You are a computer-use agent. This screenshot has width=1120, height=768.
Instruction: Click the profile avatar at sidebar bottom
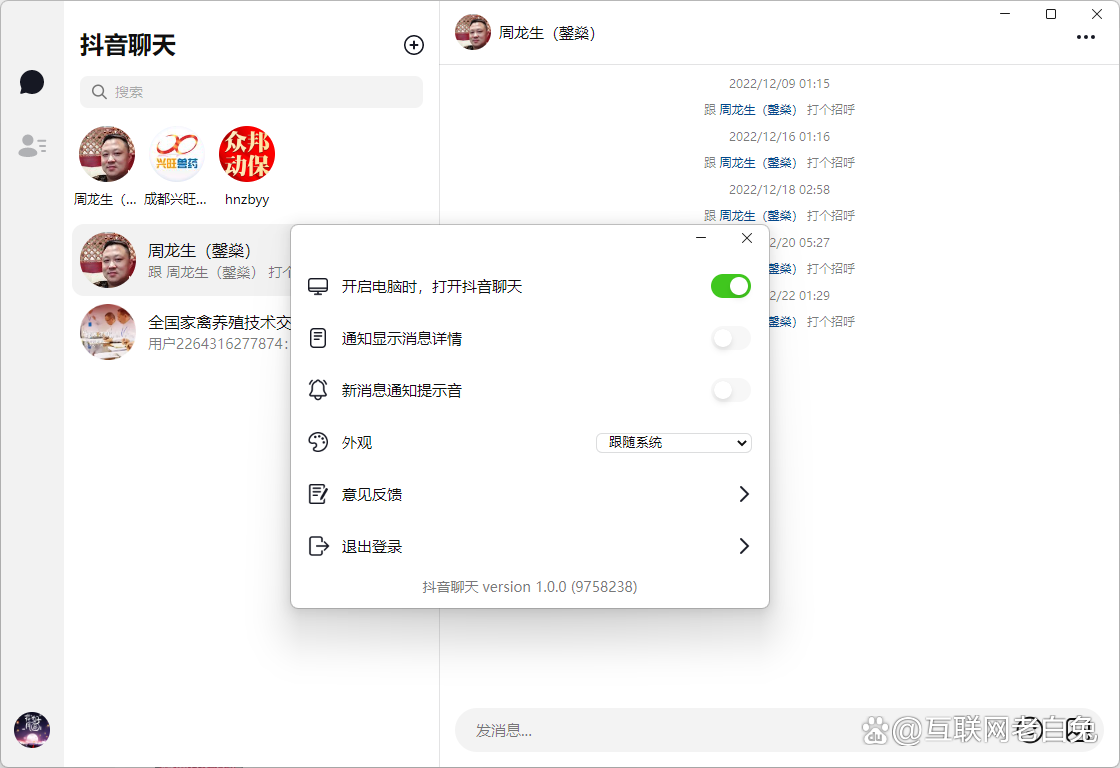tap(32, 729)
